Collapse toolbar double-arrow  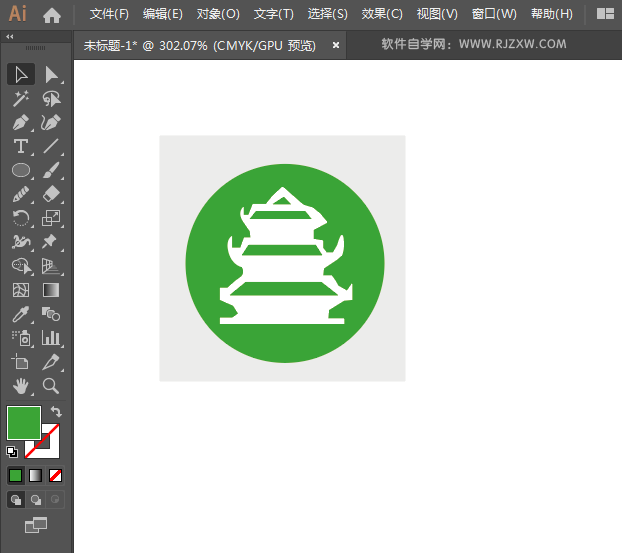coord(10,36)
